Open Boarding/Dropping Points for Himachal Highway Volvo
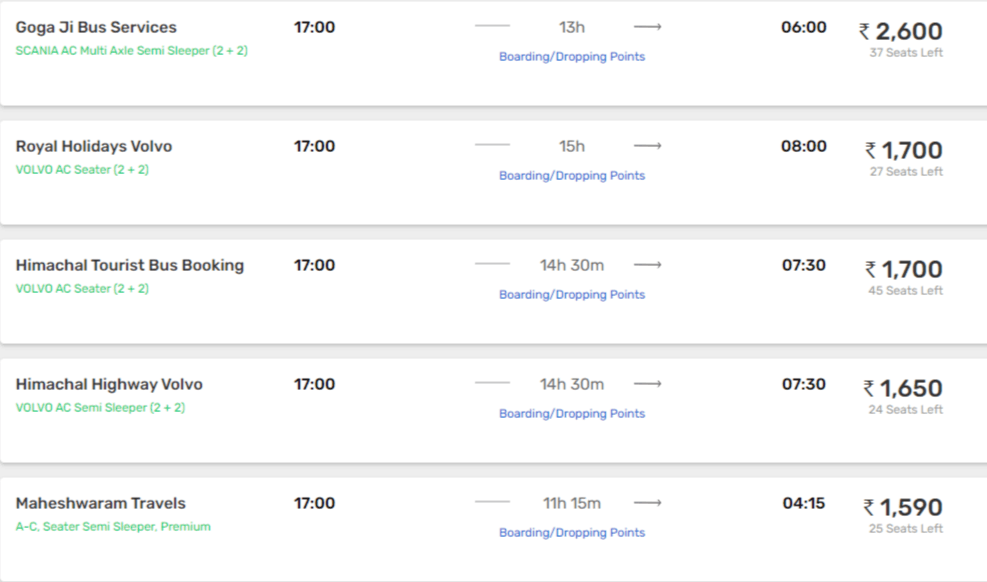The width and height of the screenshot is (987, 582). coord(572,413)
